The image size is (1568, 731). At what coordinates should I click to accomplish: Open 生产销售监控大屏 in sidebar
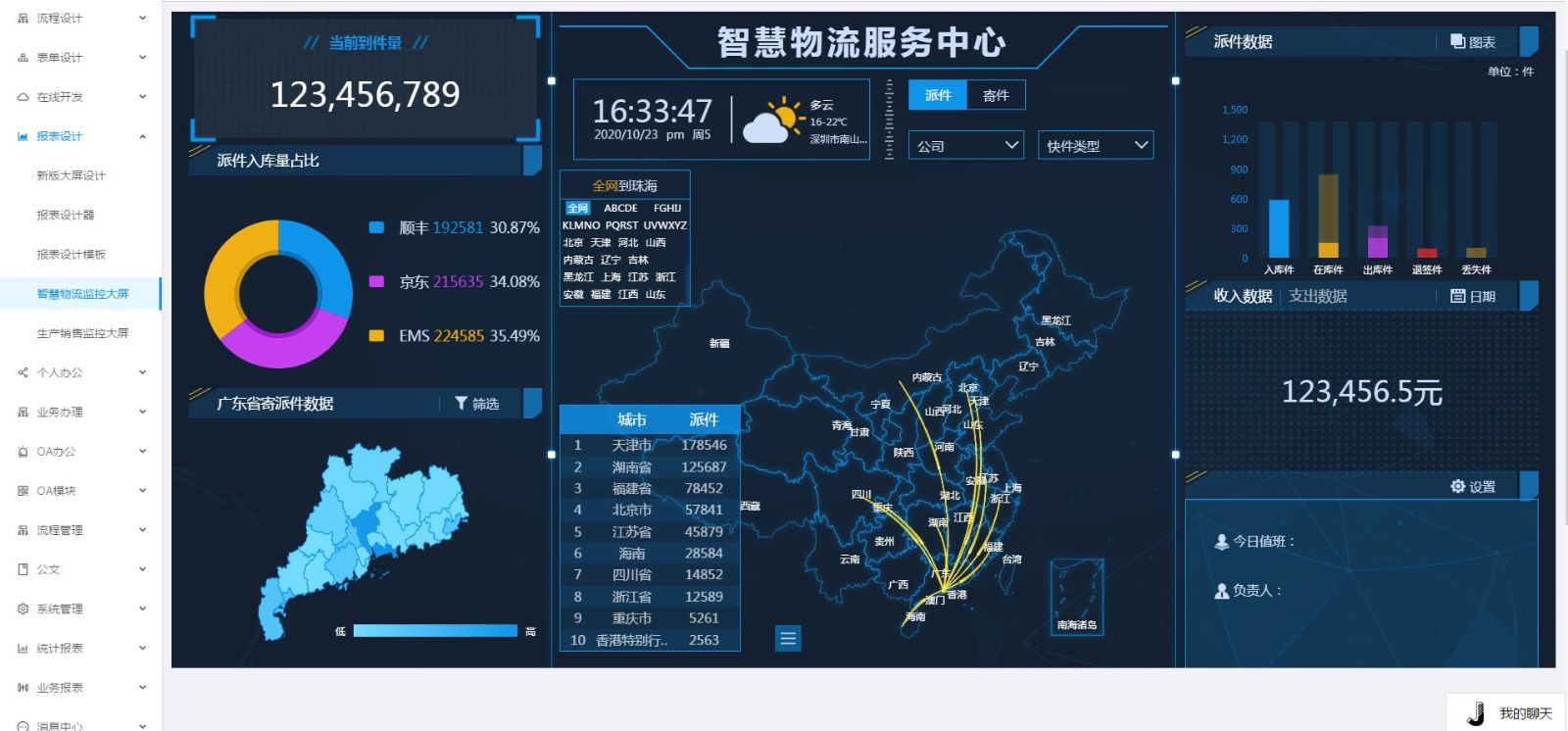(x=82, y=333)
